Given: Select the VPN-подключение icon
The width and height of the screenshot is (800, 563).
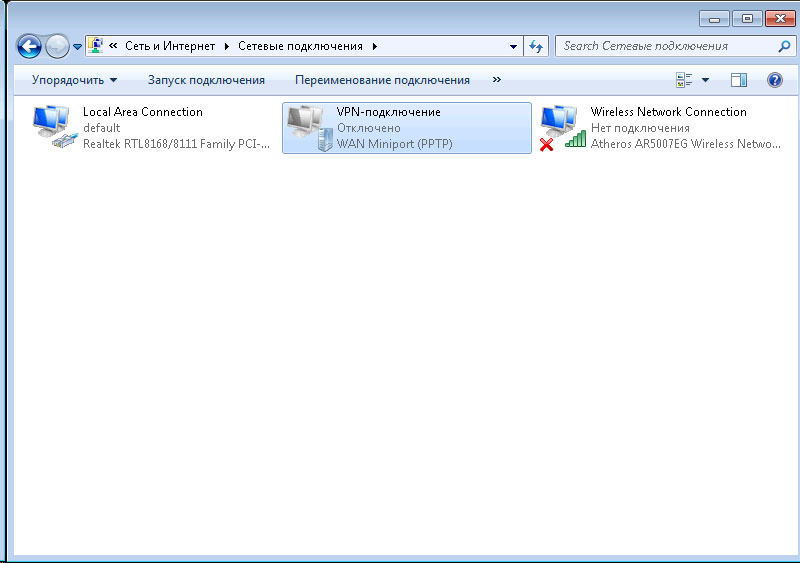Looking at the screenshot, I should (309, 128).
